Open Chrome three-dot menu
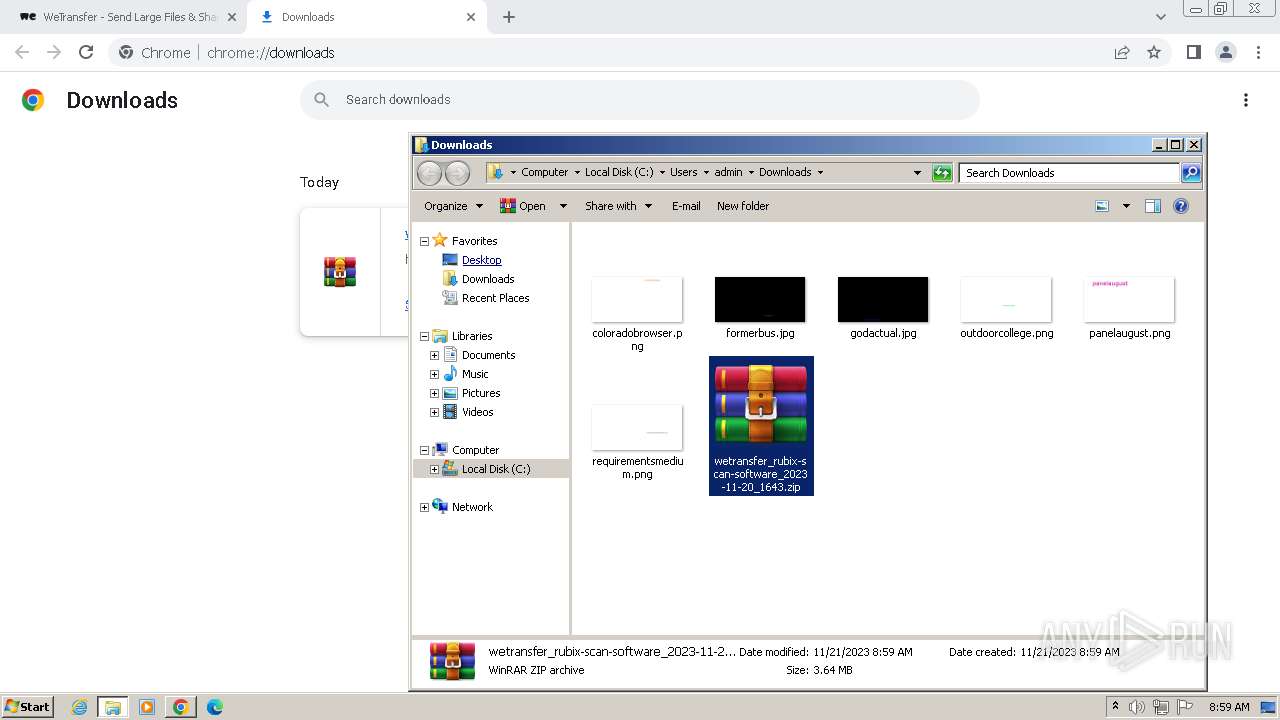This screenshot has width=1280, height=720. point(1258,52)
